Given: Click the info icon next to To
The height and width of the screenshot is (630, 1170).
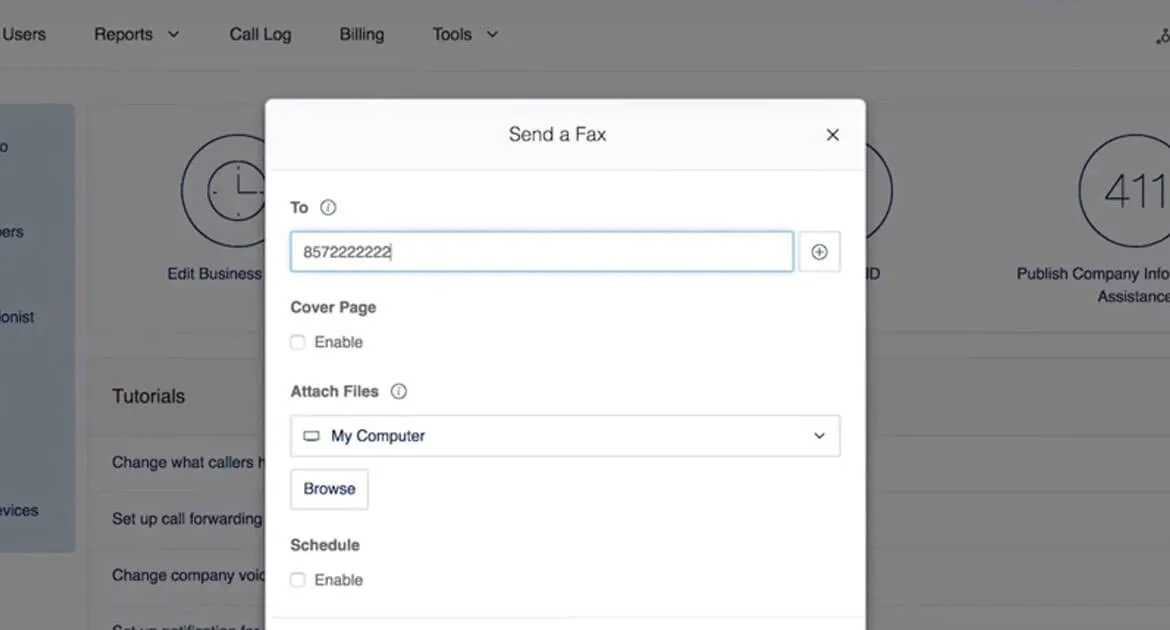Looking at the screenshot, I should click(x=328, y=208).
